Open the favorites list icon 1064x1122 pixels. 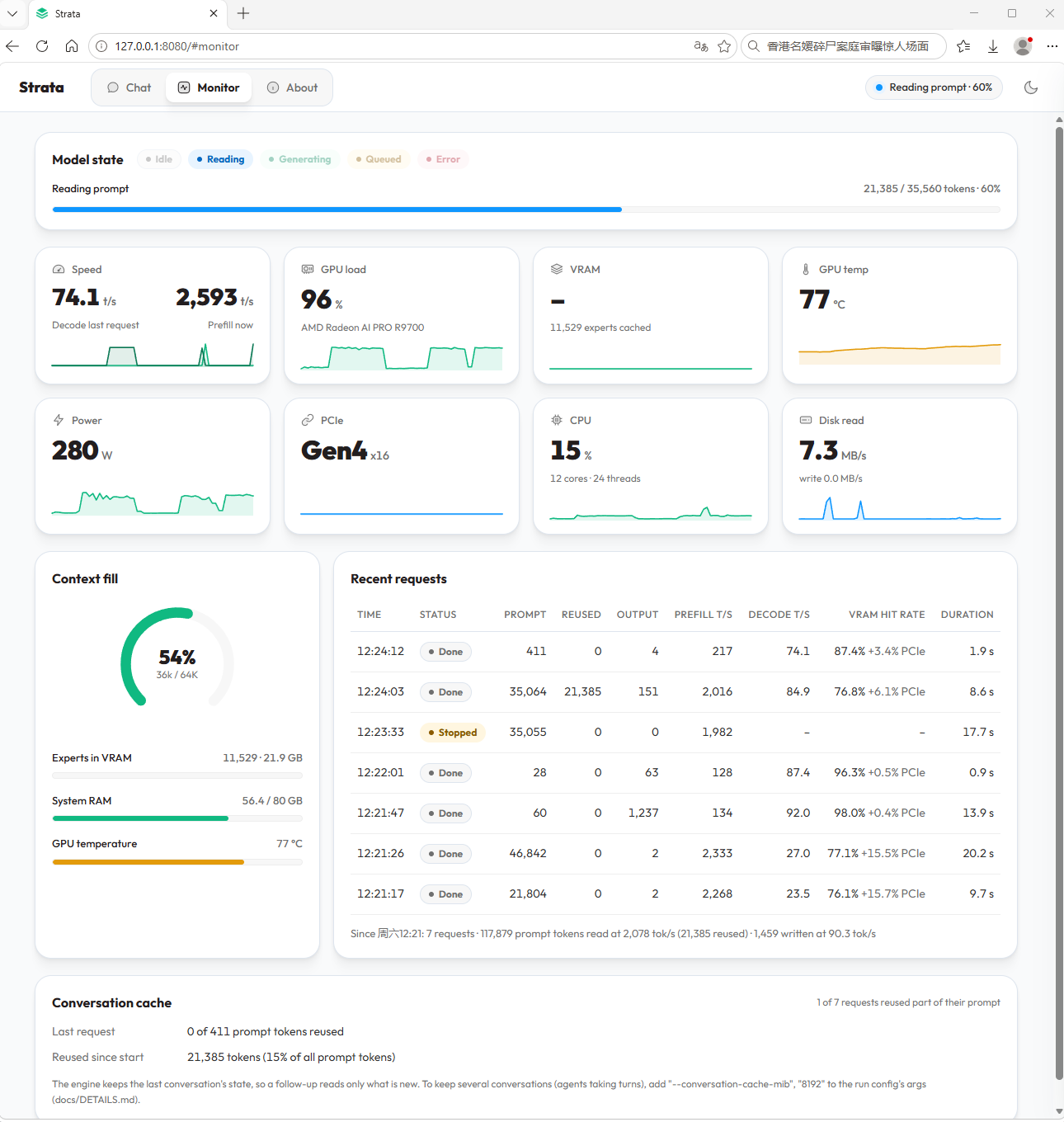[963, 46]
